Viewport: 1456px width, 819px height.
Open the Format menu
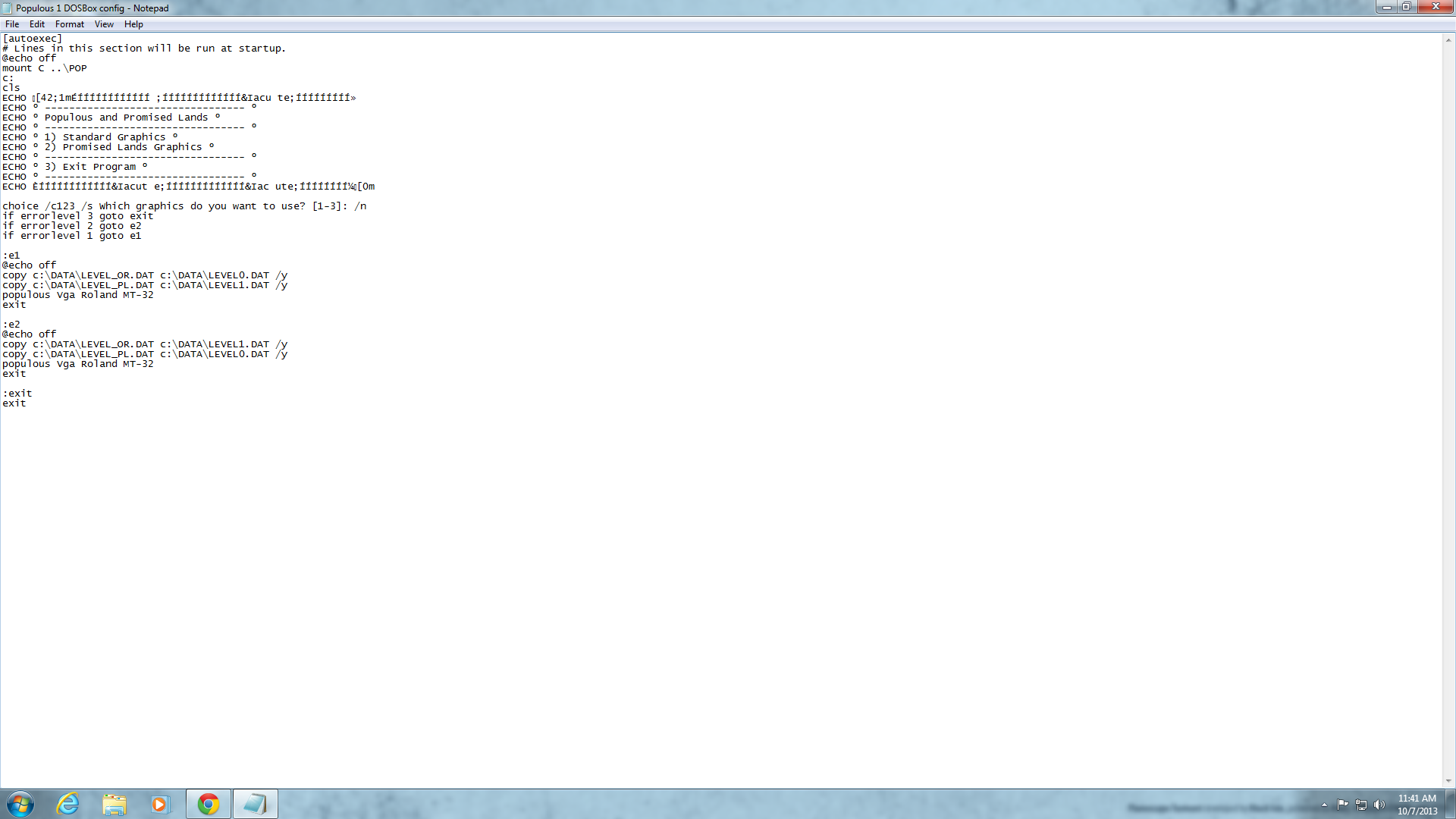(x=70, y=24)
